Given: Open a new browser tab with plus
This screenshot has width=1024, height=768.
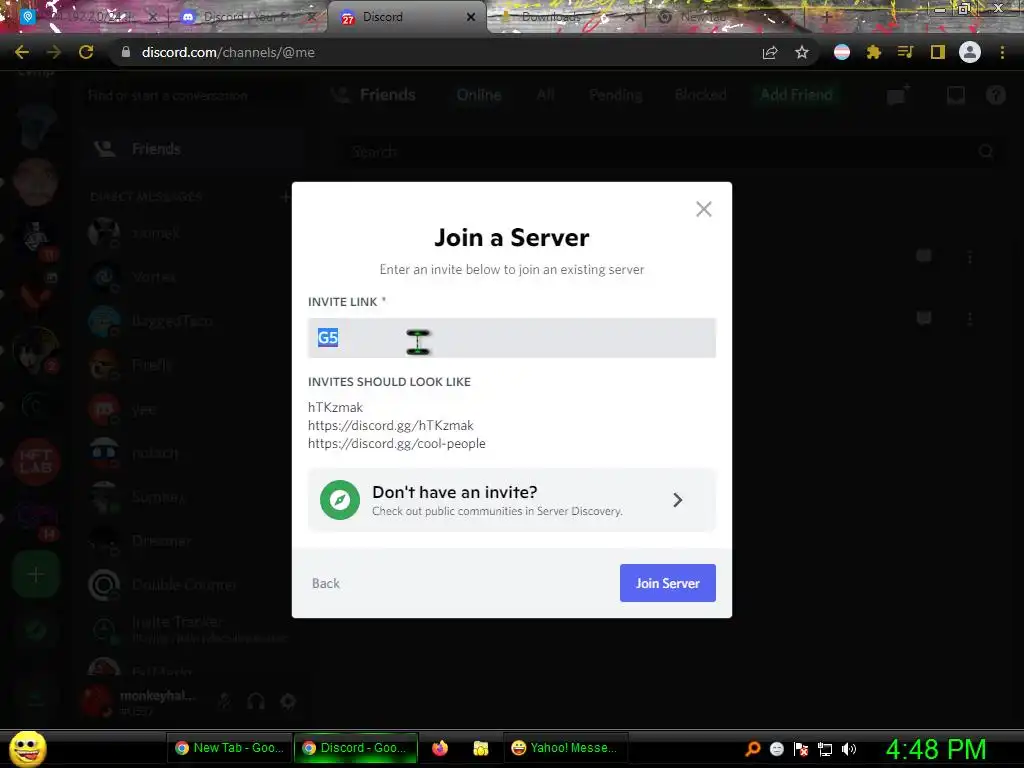Looking at the screenshot, I should coord(826,17).
